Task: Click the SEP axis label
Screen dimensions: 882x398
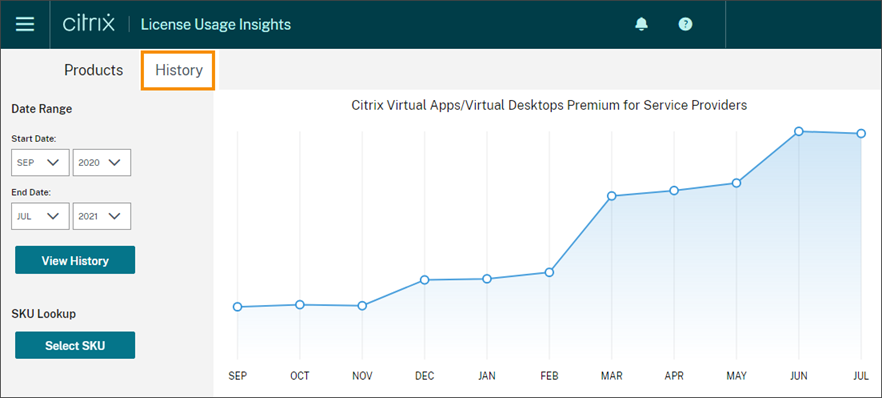Action: click(237, 376)
